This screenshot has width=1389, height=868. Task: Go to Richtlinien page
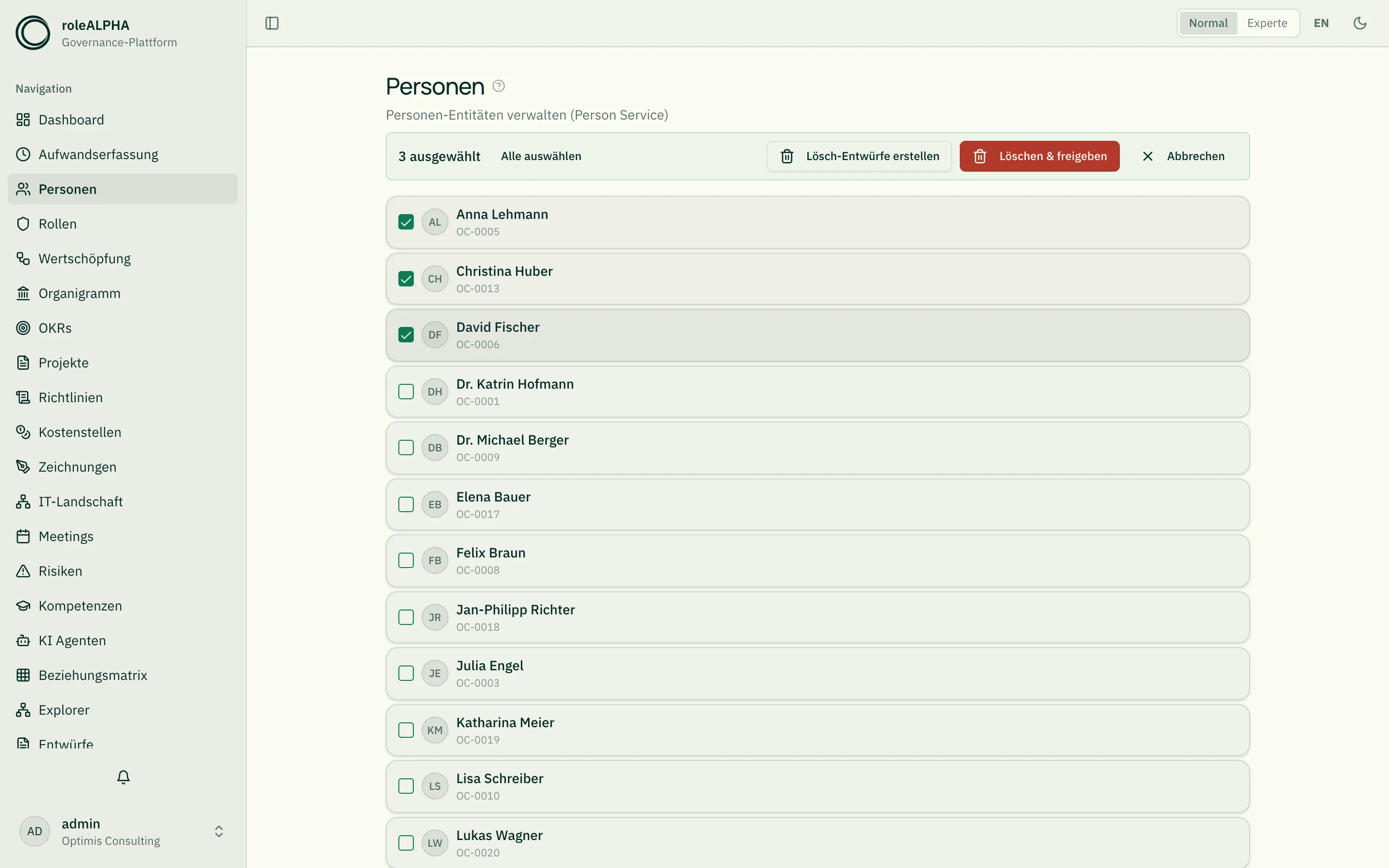[123, 397]
